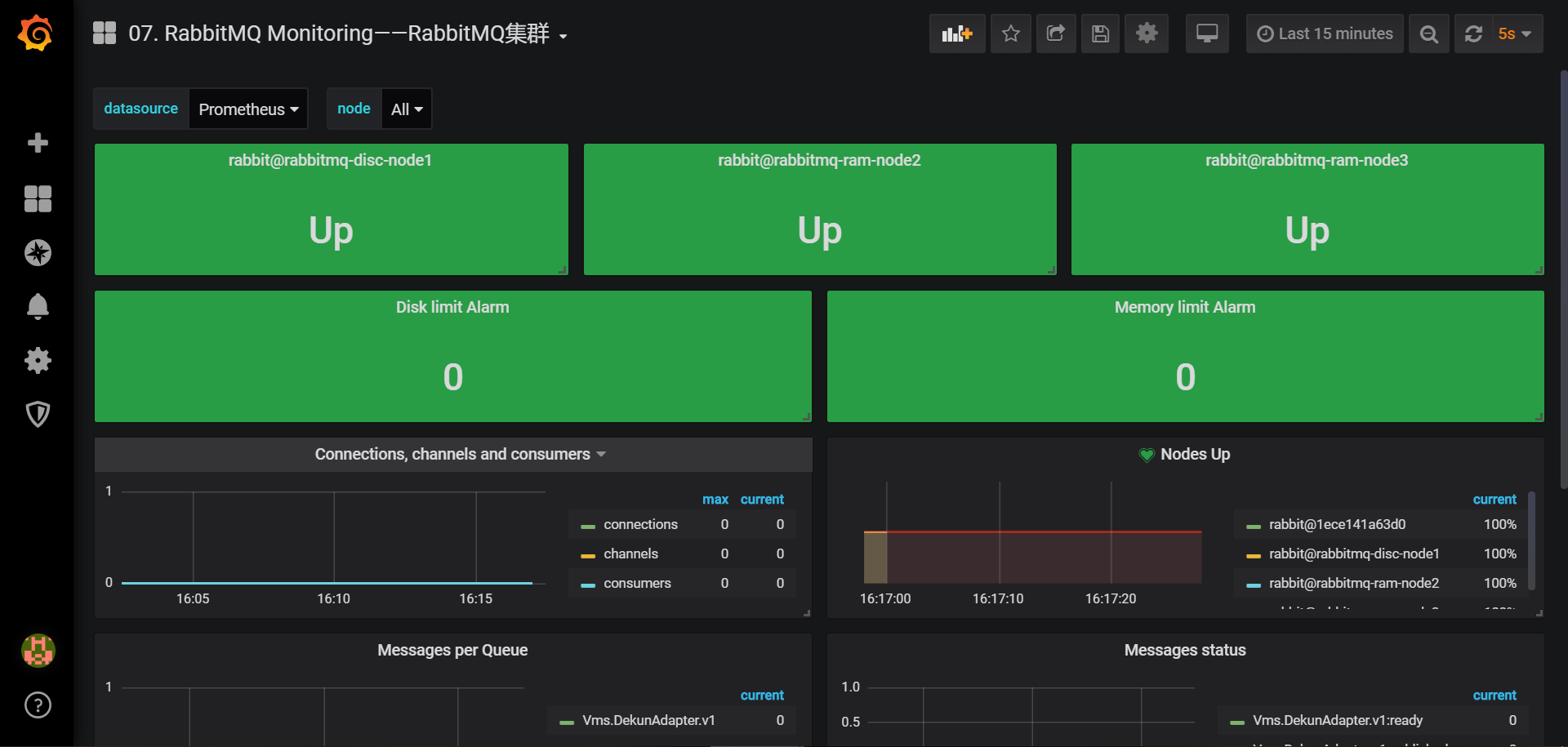Screen dimensions: 1568x747
Task: Change the channels series color swatch
Action: [588, 556]
